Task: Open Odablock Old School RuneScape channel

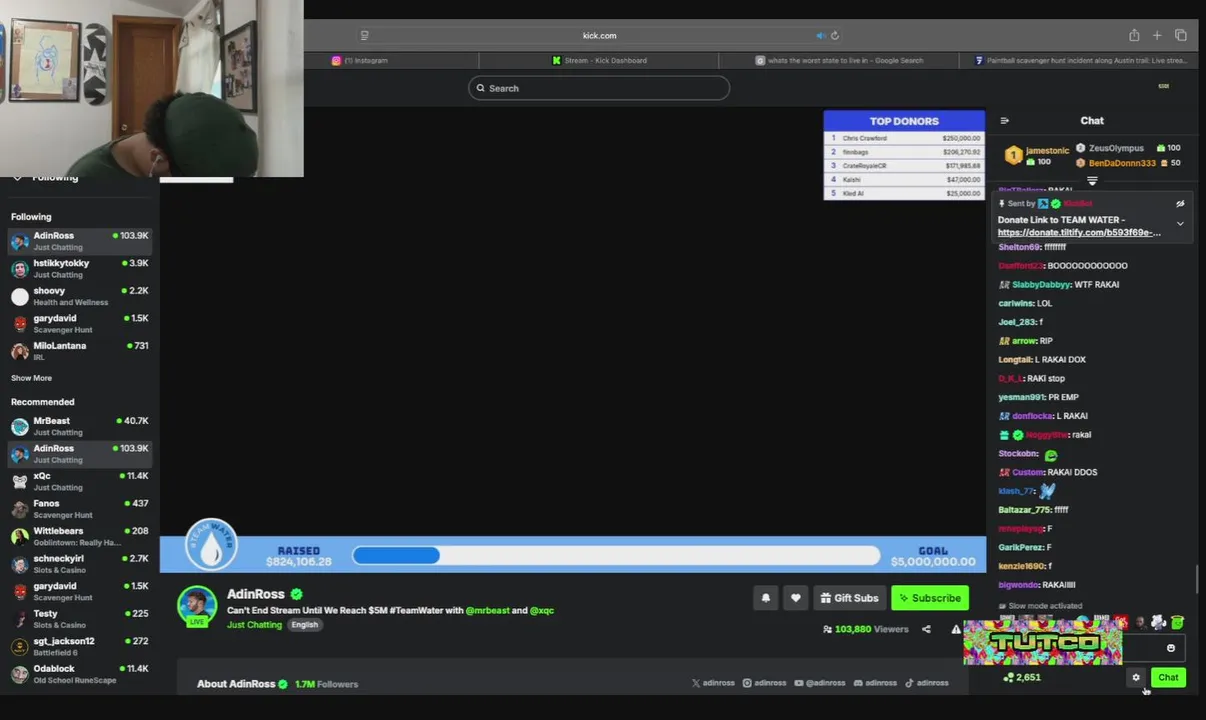Action: point(80,674)
